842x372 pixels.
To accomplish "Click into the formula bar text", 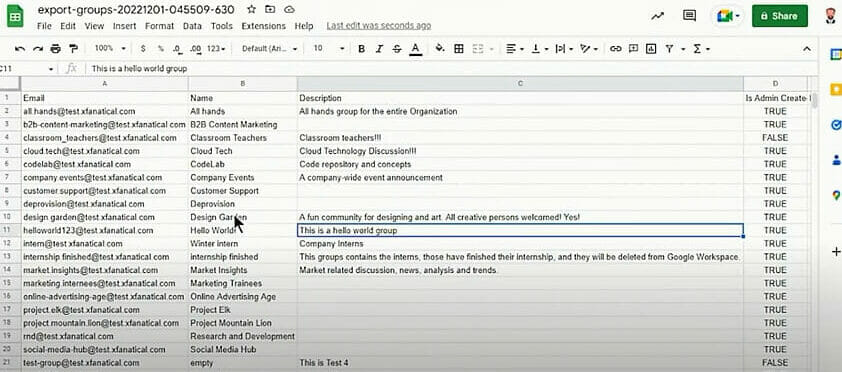I will [x=140, y=69].
